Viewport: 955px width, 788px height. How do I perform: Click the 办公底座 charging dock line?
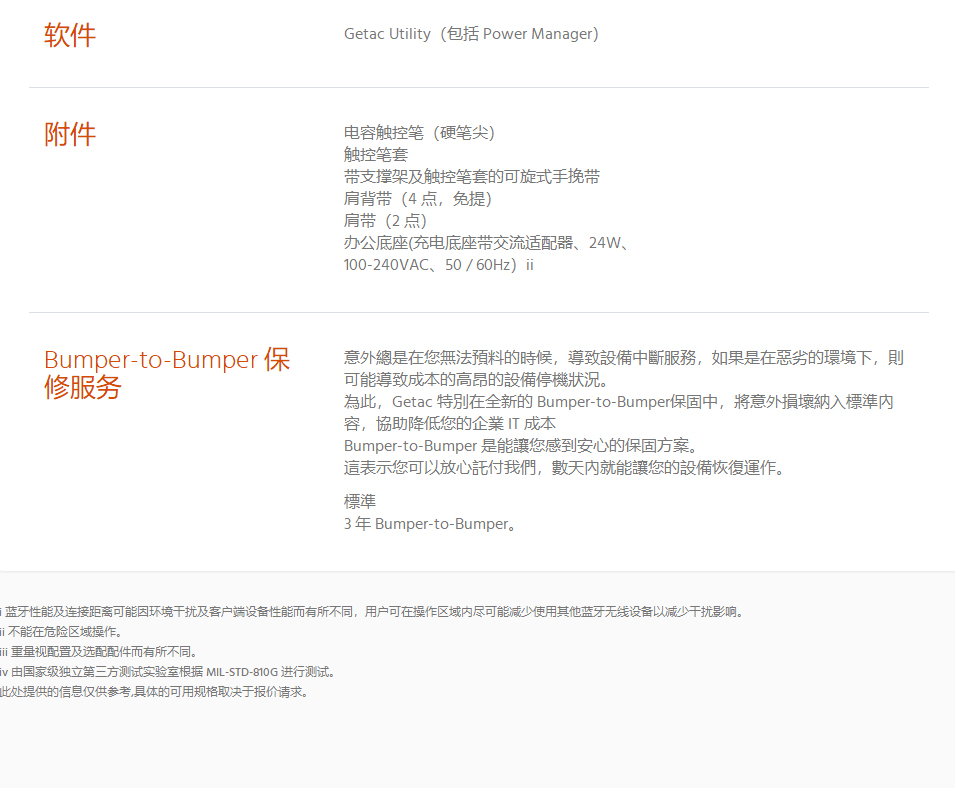point(487,243)
